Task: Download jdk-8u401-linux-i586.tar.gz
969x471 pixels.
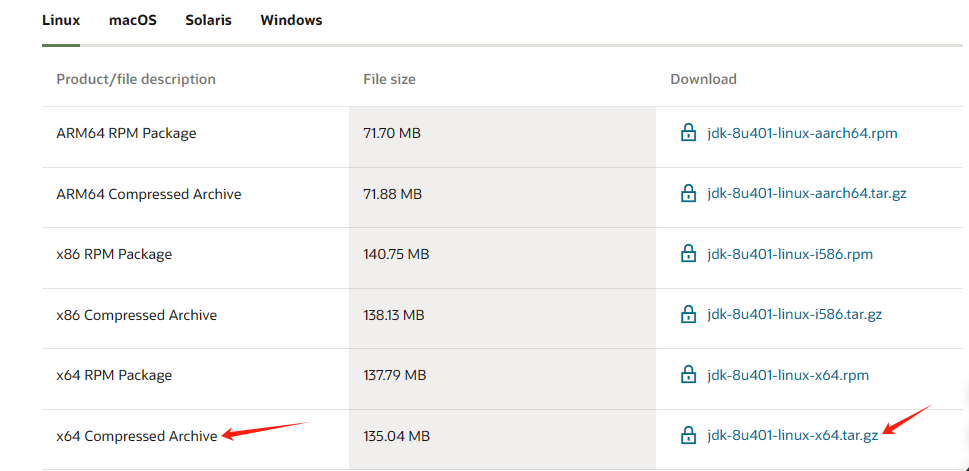Action: click(x=795, y=315)
